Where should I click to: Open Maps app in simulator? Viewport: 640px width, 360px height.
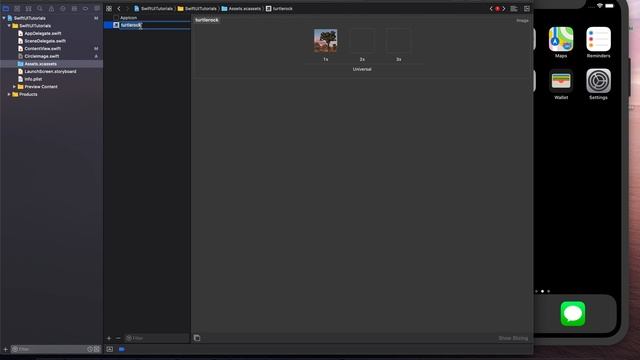[x=561, y=39]
